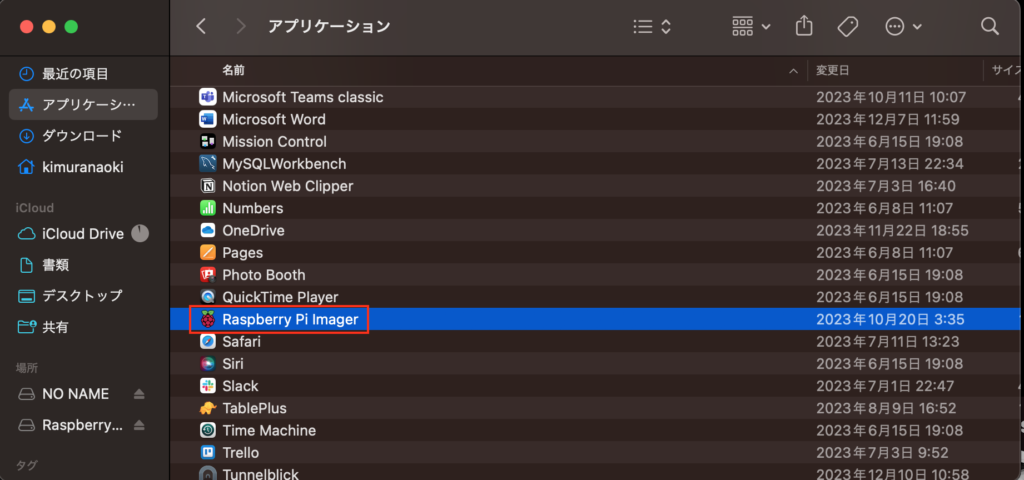Click the Time Machine app icon
Viewport: 1024px width, 480px height.
pyautogui.click(x=208, y=430)
